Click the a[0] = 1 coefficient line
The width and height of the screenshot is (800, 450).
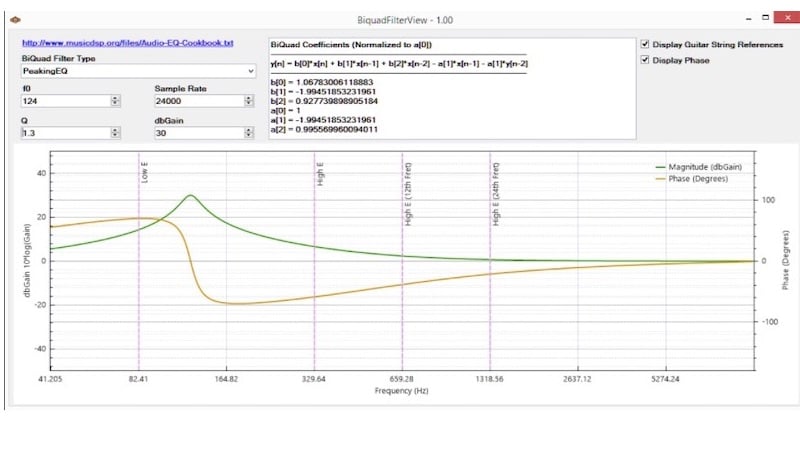pos(286,111)
